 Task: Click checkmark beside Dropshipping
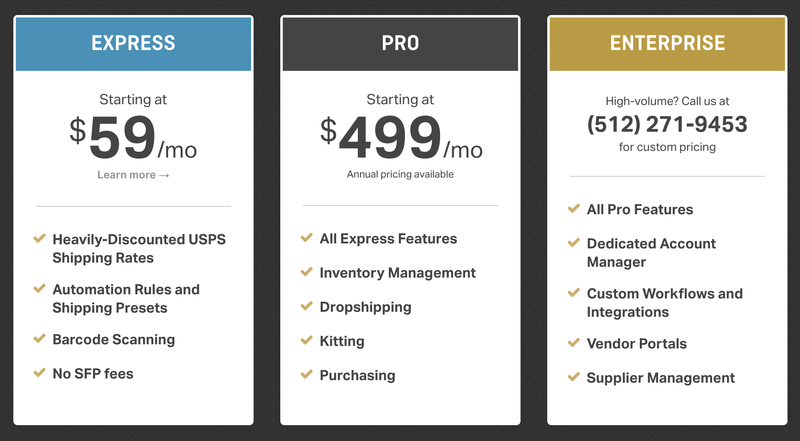pos(307,306)
